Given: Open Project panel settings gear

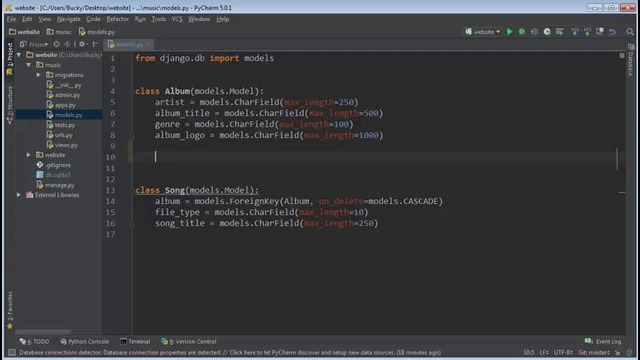Looking at the screenshot, I should [82, 44].
